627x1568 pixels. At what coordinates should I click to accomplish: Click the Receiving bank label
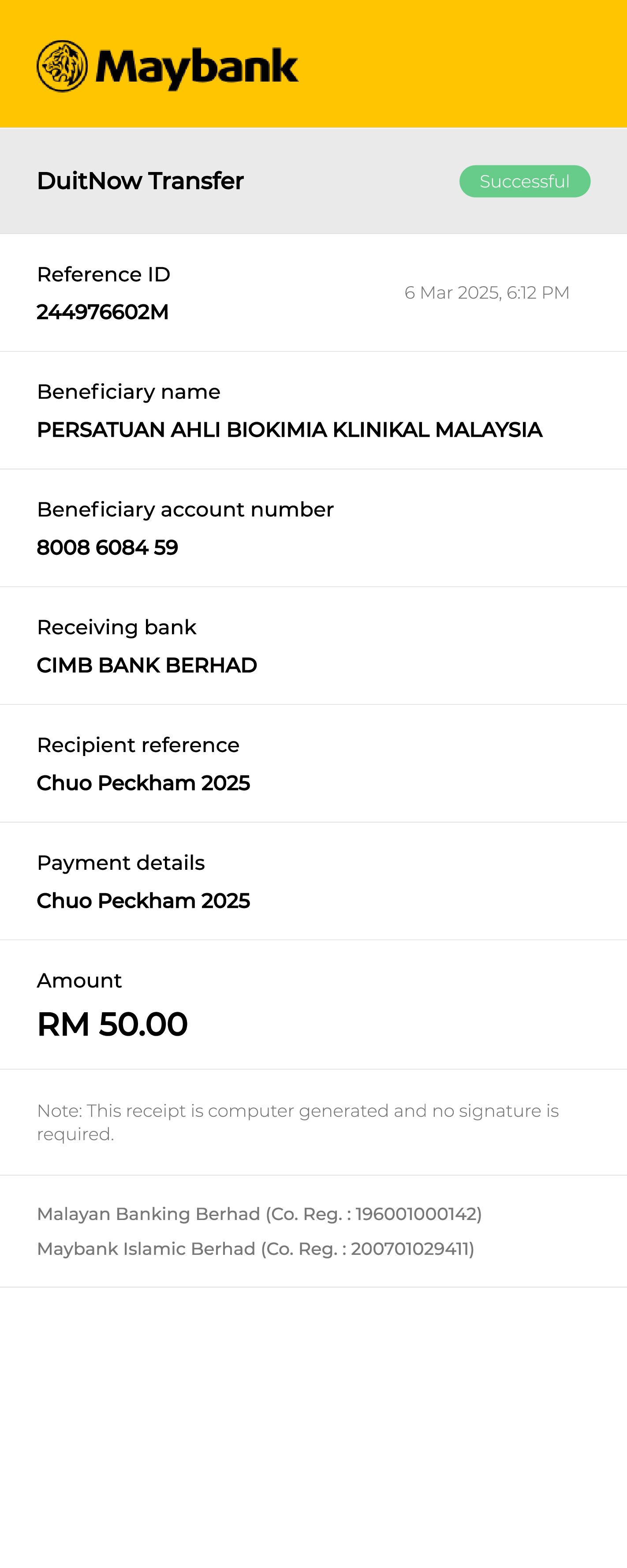tap(116, 628)
